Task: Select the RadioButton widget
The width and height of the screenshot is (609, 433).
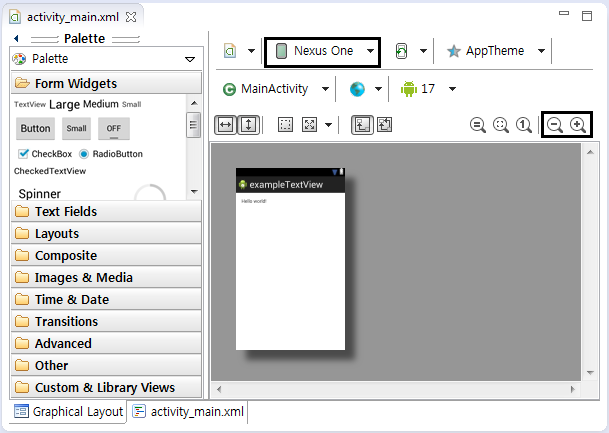Action: coord(111,154)
